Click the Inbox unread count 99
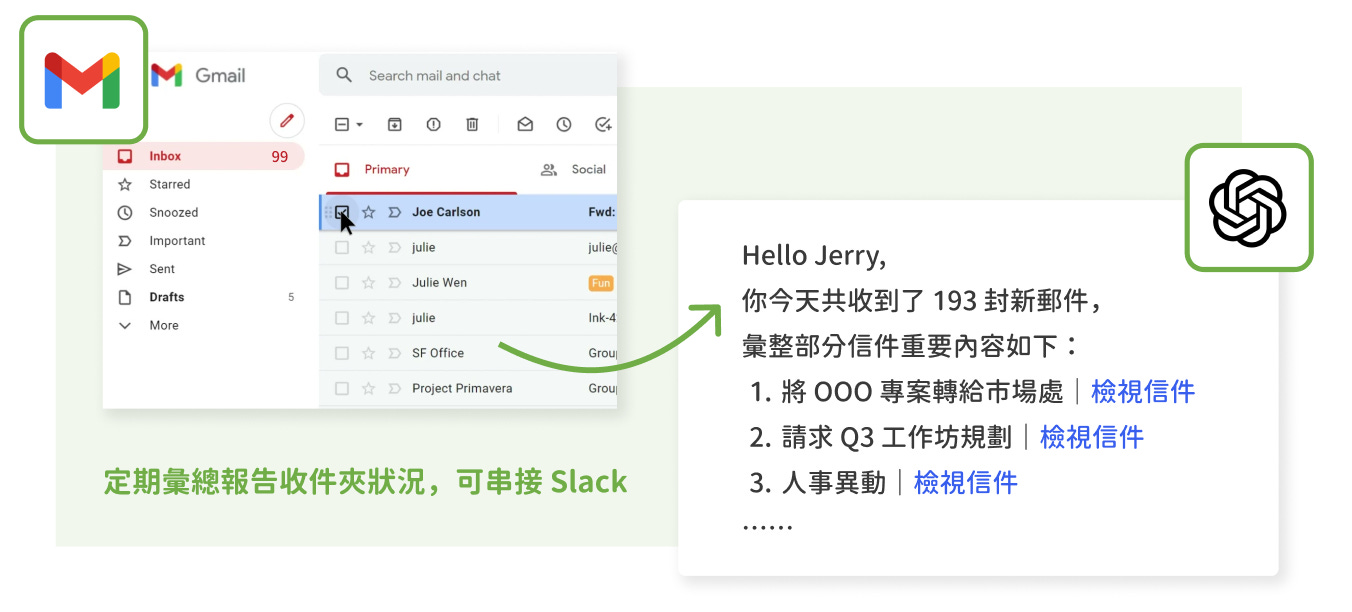The image size is (1352, 612). tap(280, 156)
